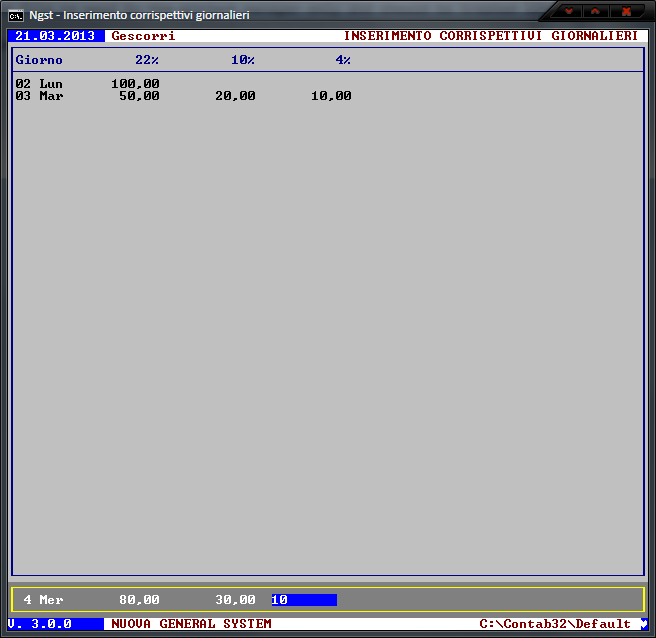Click the 100,00 amount for Lun
656x638 pixels.
(135, 84)
